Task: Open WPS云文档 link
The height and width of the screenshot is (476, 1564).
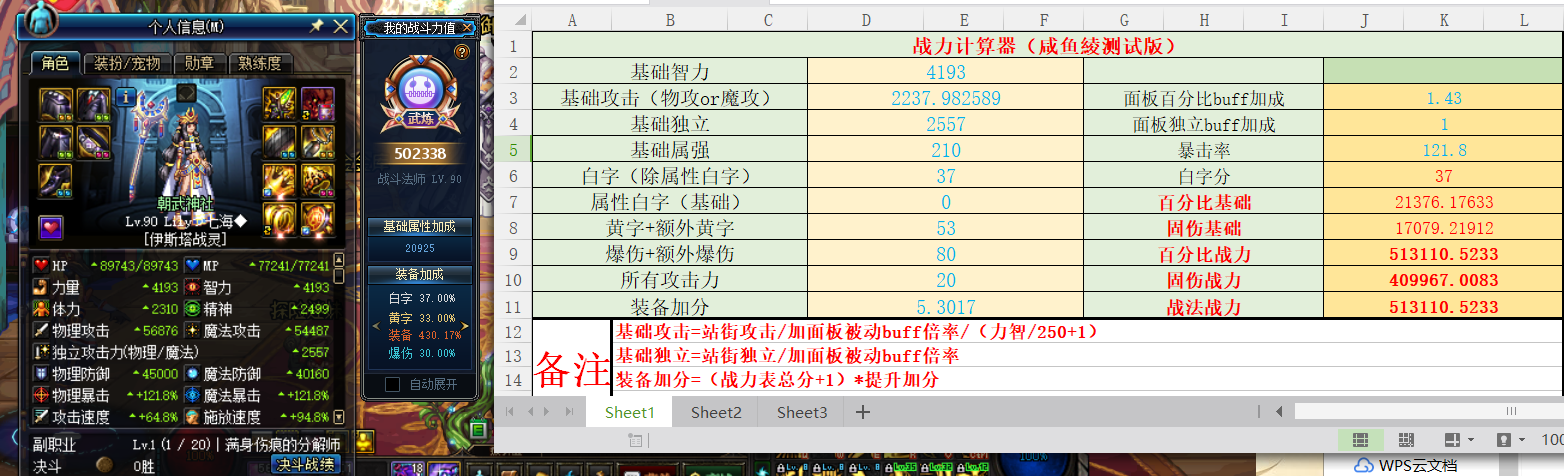Action: coord(1405,465)
